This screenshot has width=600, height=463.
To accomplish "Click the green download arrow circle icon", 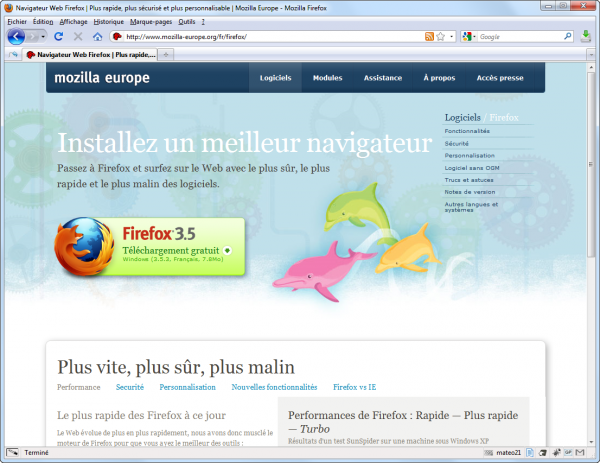I will coord(227,251).
